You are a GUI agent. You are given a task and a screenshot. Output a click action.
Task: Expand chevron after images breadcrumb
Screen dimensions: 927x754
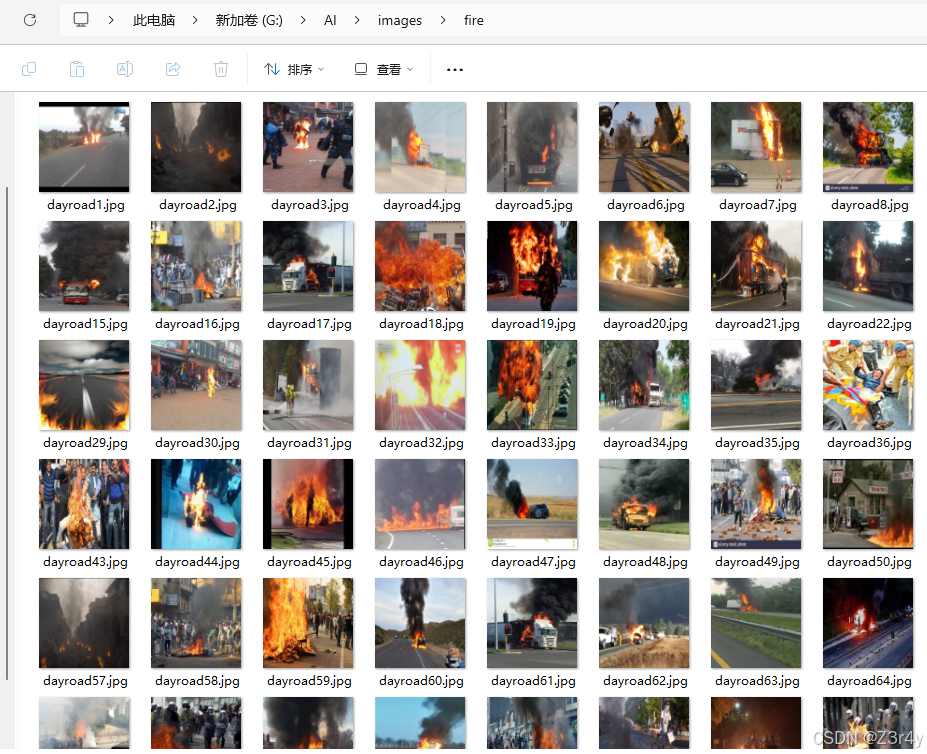coord(443,20)
